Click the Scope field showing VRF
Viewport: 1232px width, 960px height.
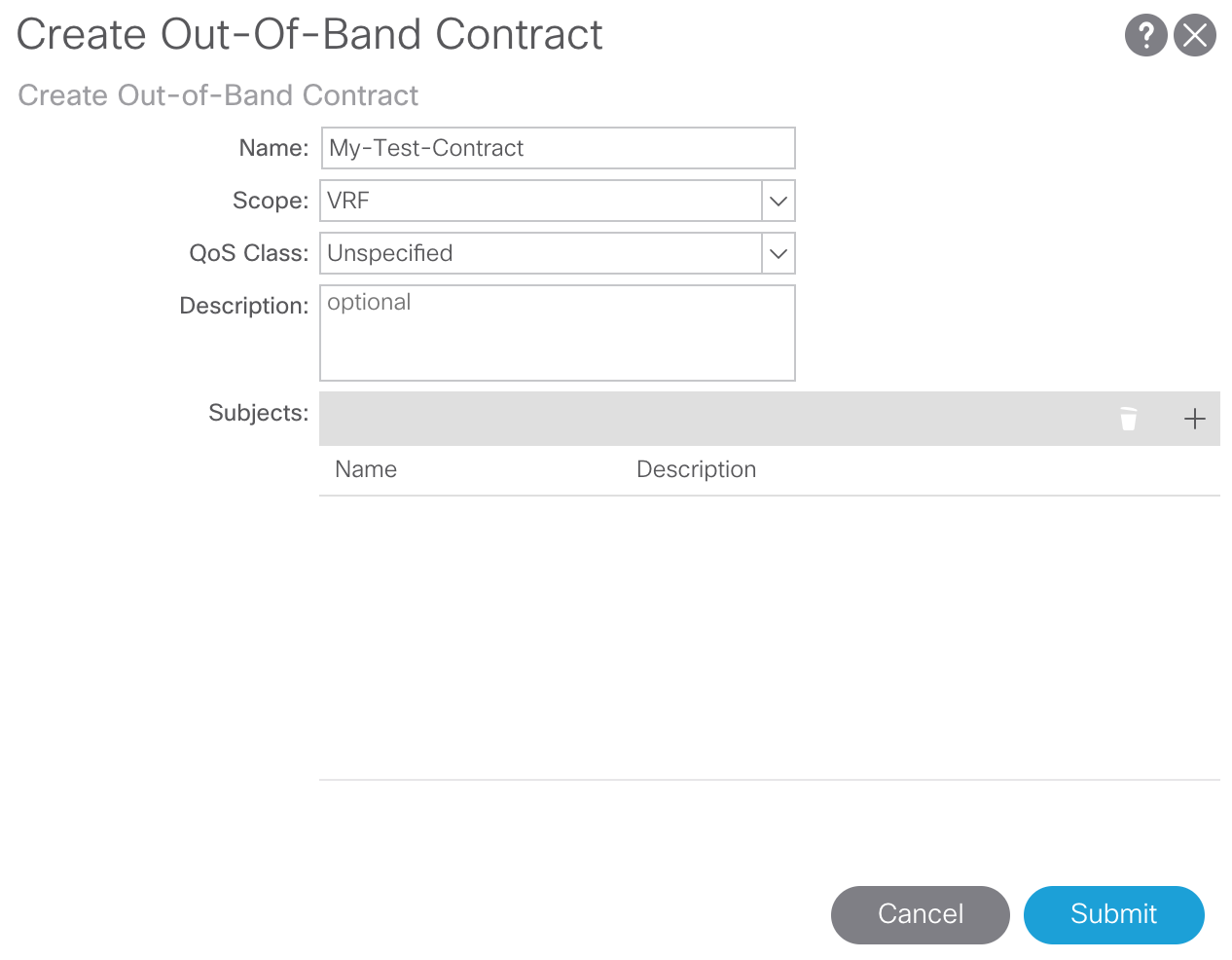540,201
